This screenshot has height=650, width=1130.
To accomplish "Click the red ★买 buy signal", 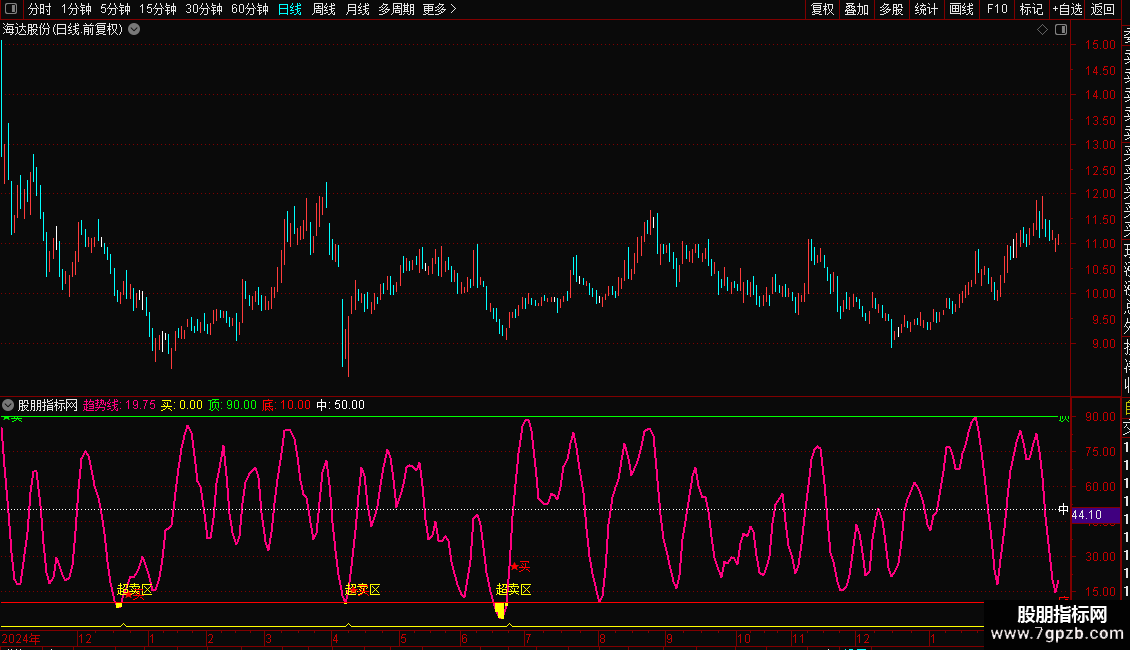I will (x=520, y=566).
